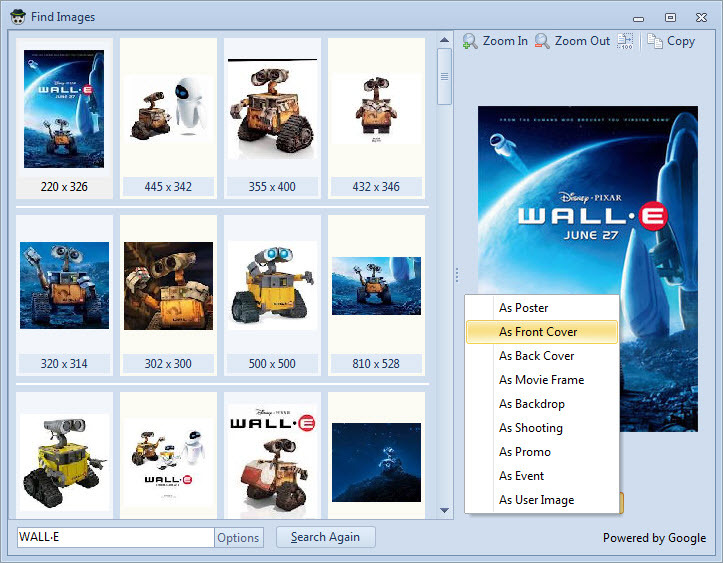This screenshot has height=563, width=723.
Task: Click the Powered by Google text
Action: pyautogui.click(x=654, y=538)
